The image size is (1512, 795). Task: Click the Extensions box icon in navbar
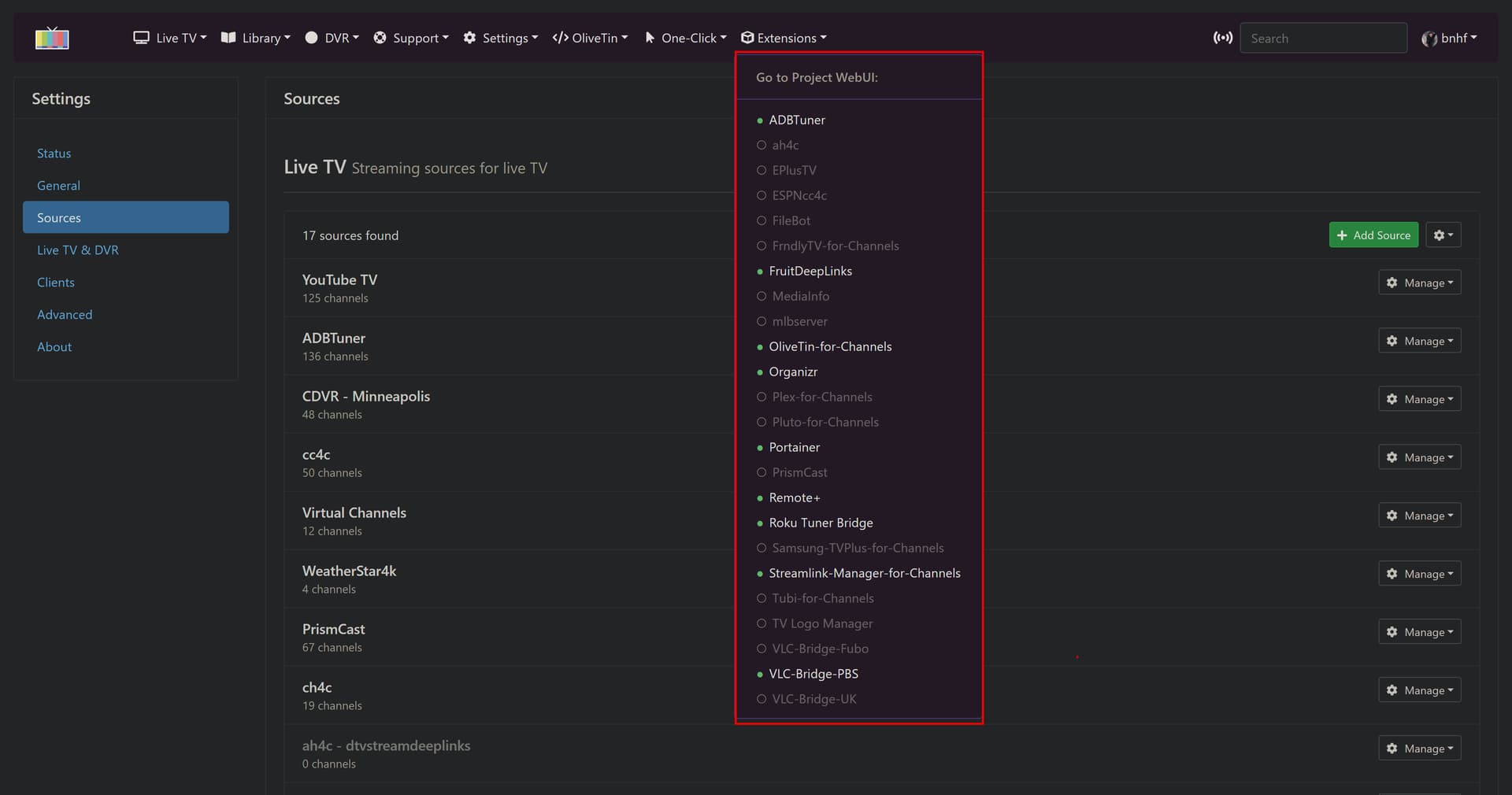tap(747, 38)
